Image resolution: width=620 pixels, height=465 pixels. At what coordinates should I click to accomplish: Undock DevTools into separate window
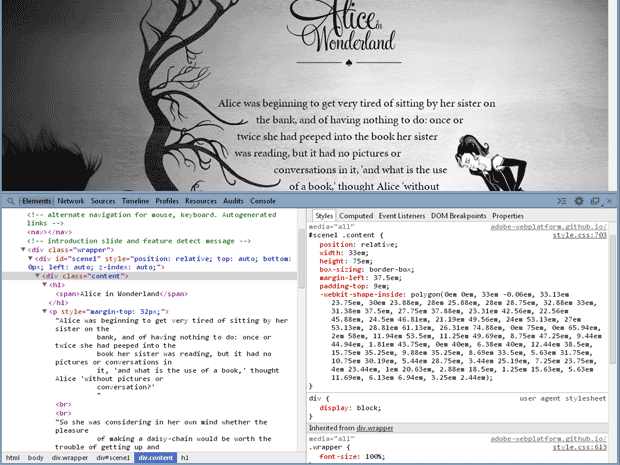click(595, 201)
